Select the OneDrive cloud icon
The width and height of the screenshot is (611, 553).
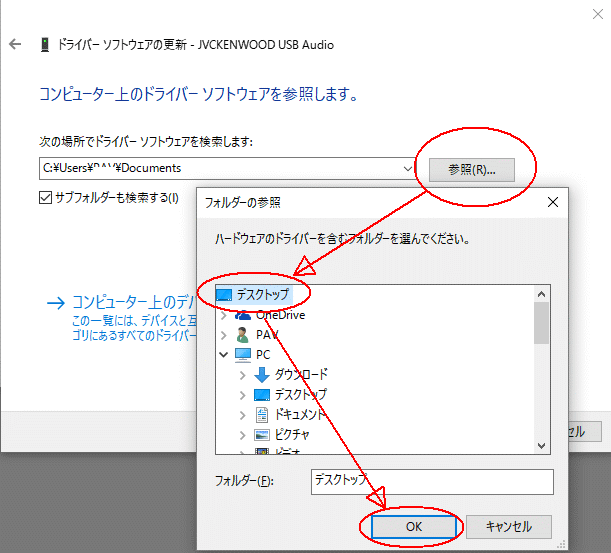point(242,315)
